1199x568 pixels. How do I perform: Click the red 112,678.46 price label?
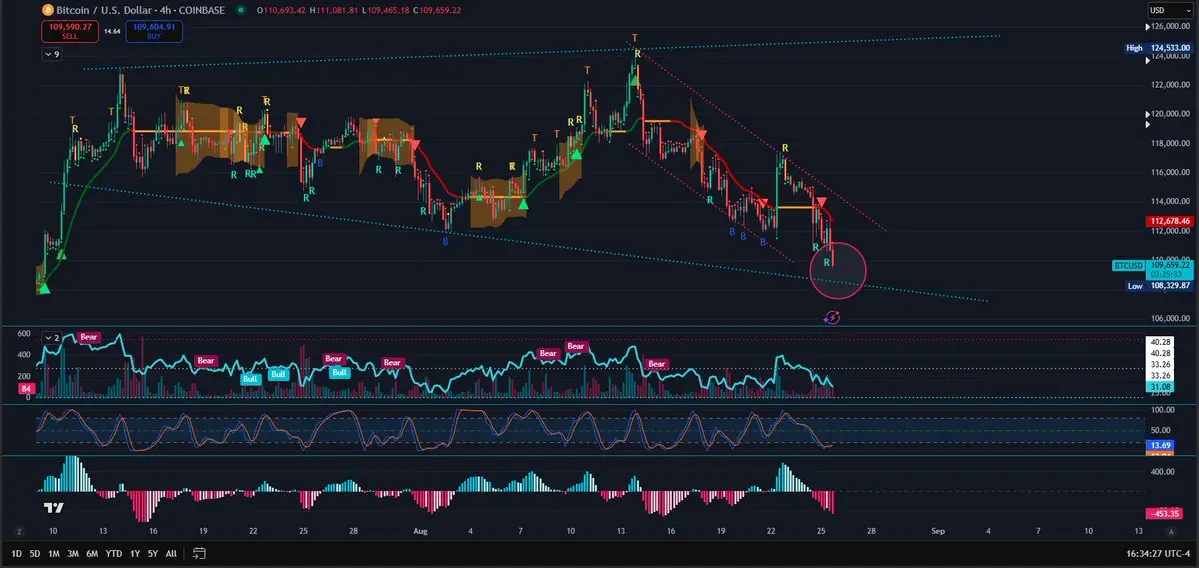(x=1169, y=221)
